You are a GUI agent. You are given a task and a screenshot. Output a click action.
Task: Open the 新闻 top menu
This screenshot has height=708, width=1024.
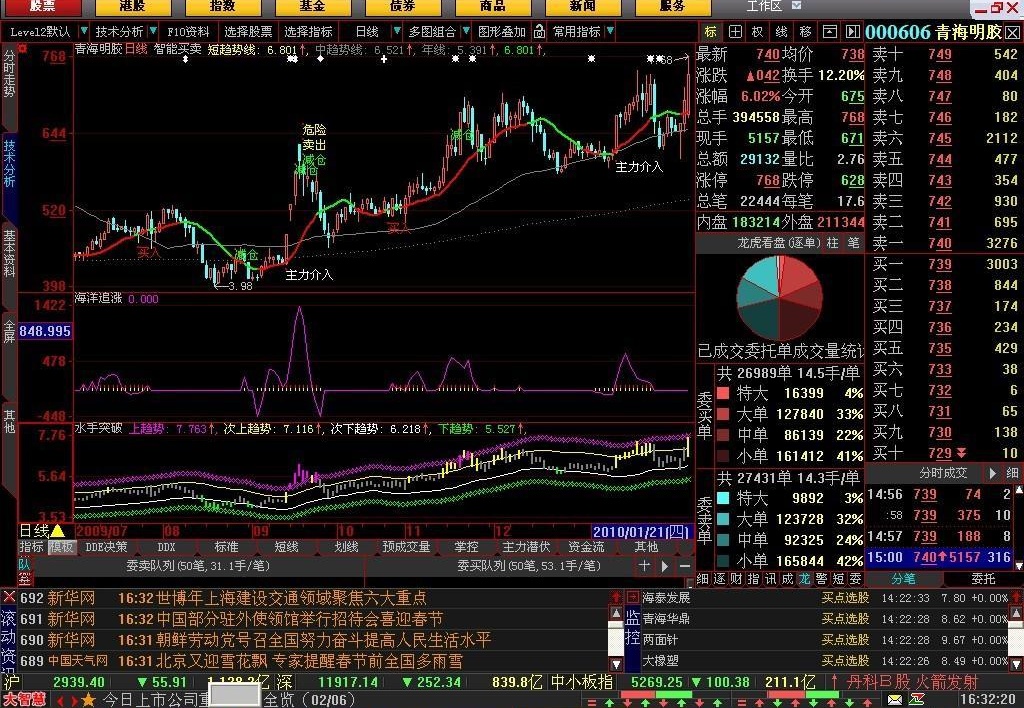583,7
